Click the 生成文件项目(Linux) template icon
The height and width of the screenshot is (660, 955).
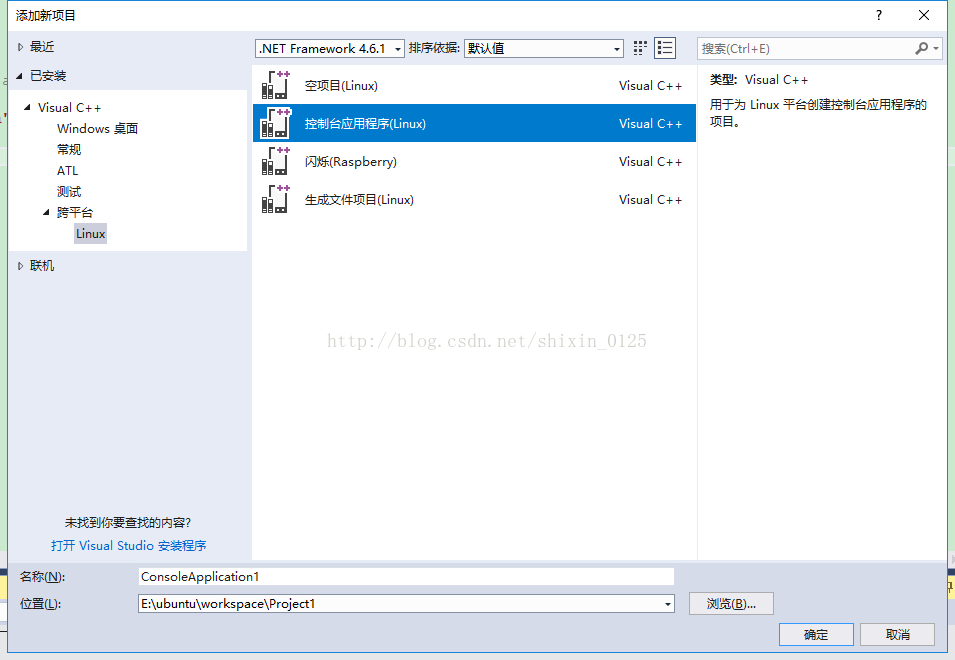[x=275, y=199]
